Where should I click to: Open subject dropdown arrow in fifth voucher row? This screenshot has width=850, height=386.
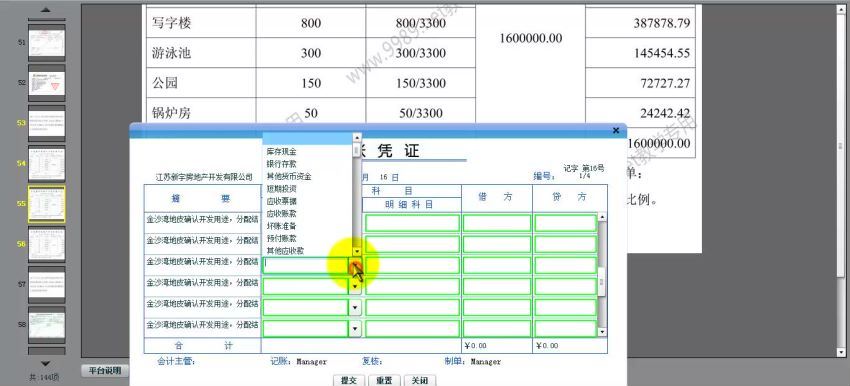pyautogui.click(x=355, y=307)
